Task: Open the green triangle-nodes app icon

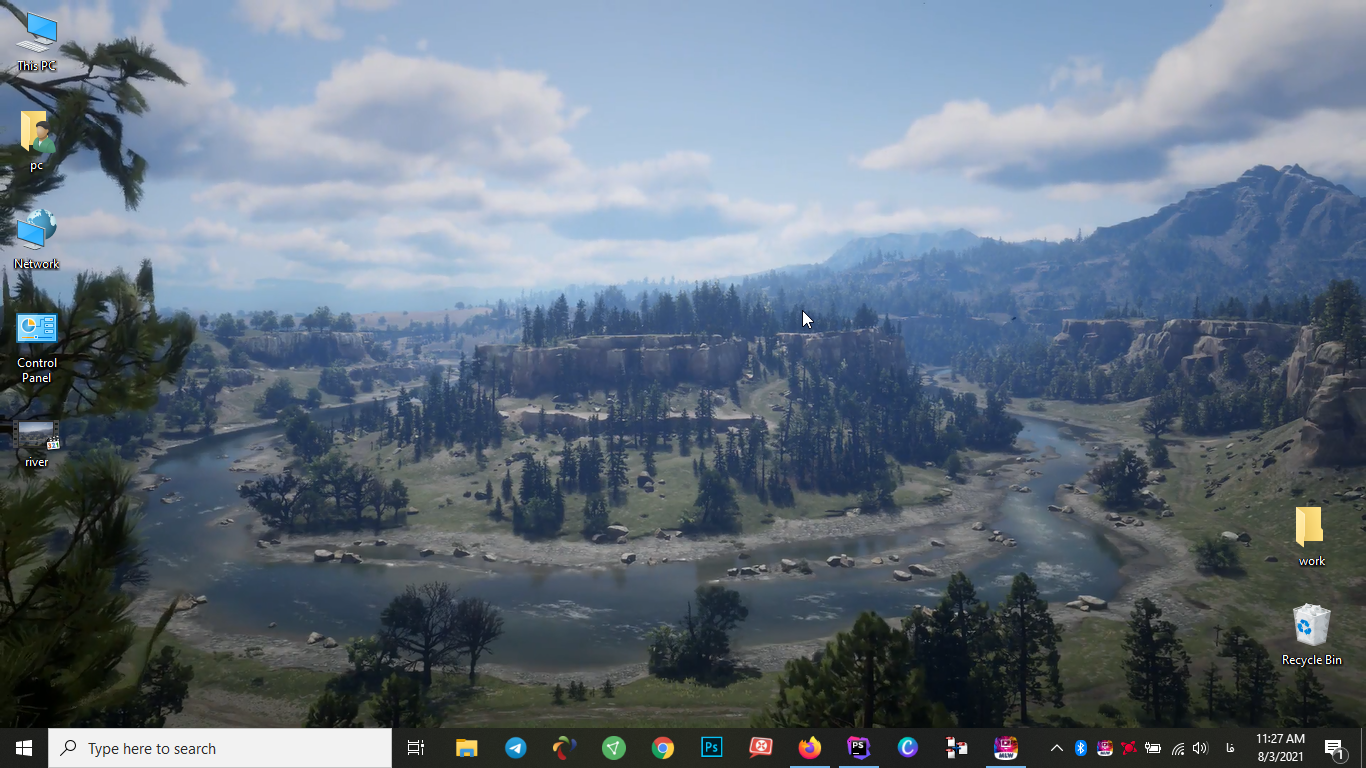Action: pyautogui.click(x=613, y=748)
